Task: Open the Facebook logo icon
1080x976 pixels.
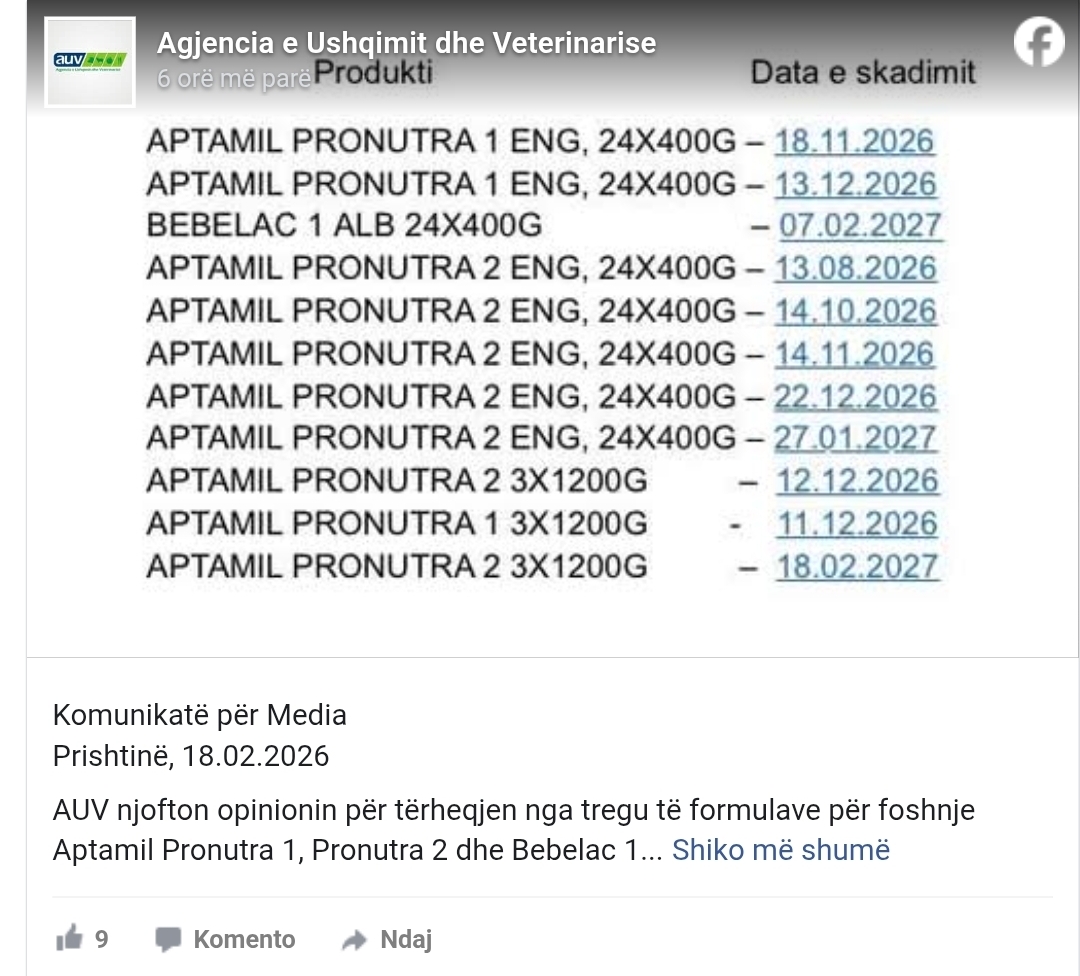Action: click(x=1039, y=43)
